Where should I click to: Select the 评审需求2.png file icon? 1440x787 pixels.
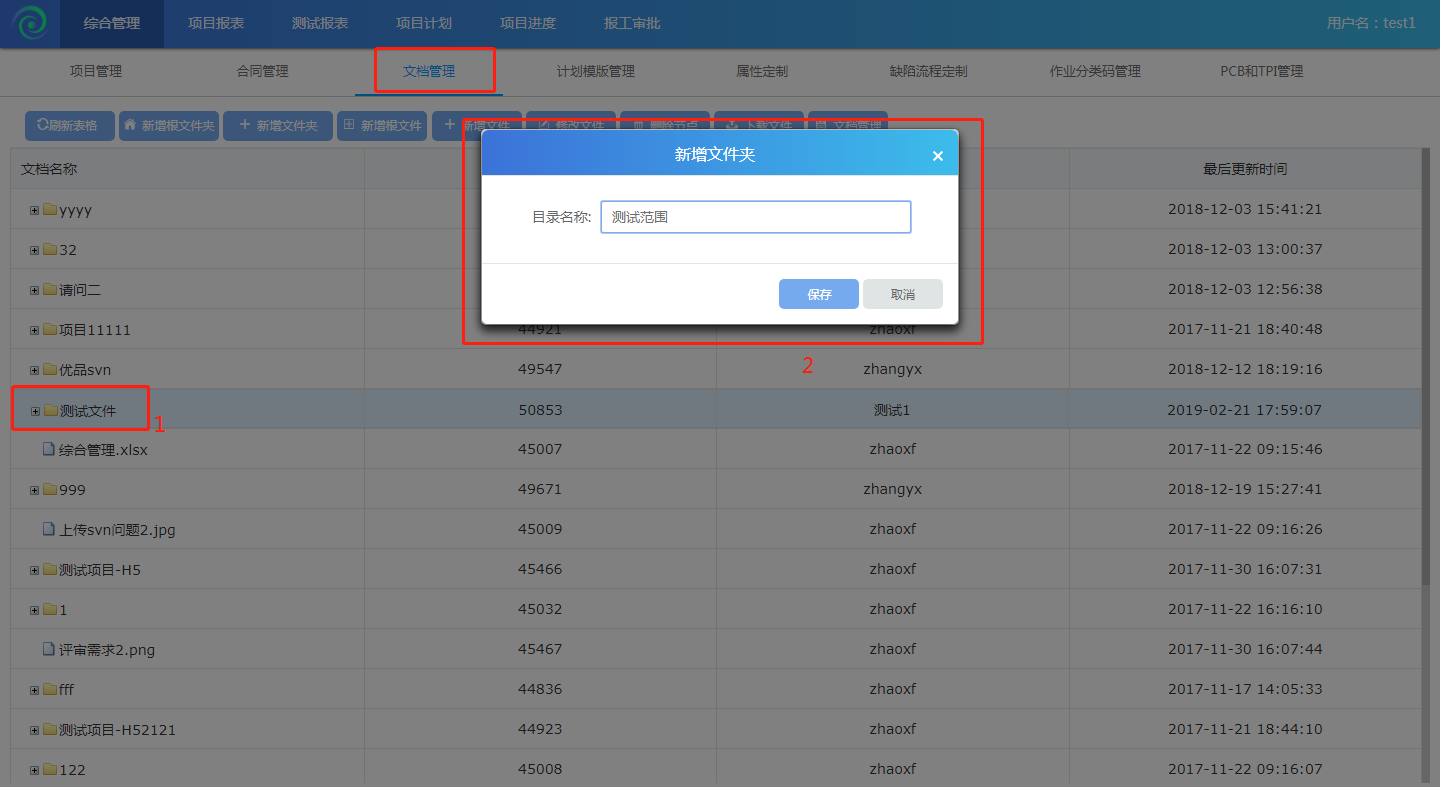[48, 650]
